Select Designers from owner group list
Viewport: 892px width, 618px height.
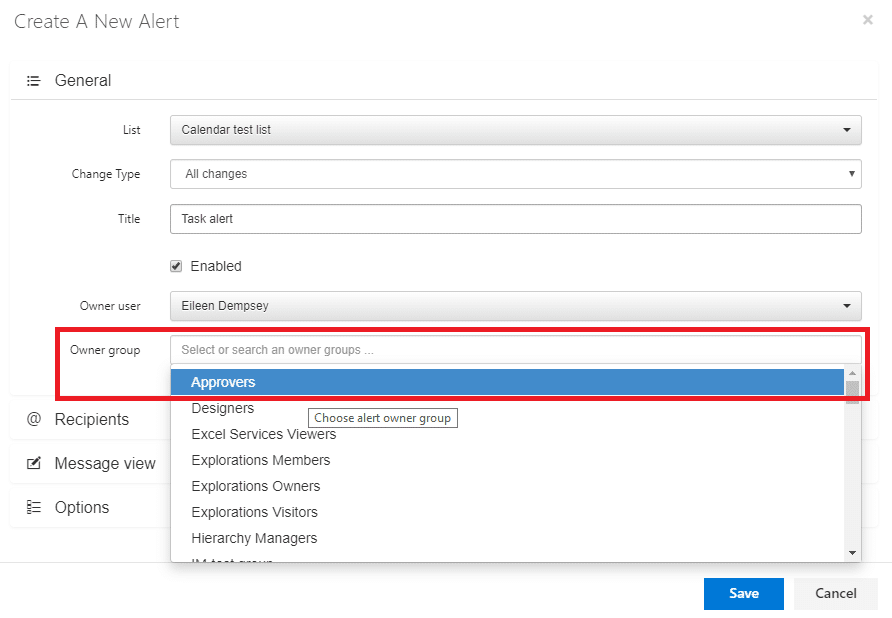tap(507, 408)
